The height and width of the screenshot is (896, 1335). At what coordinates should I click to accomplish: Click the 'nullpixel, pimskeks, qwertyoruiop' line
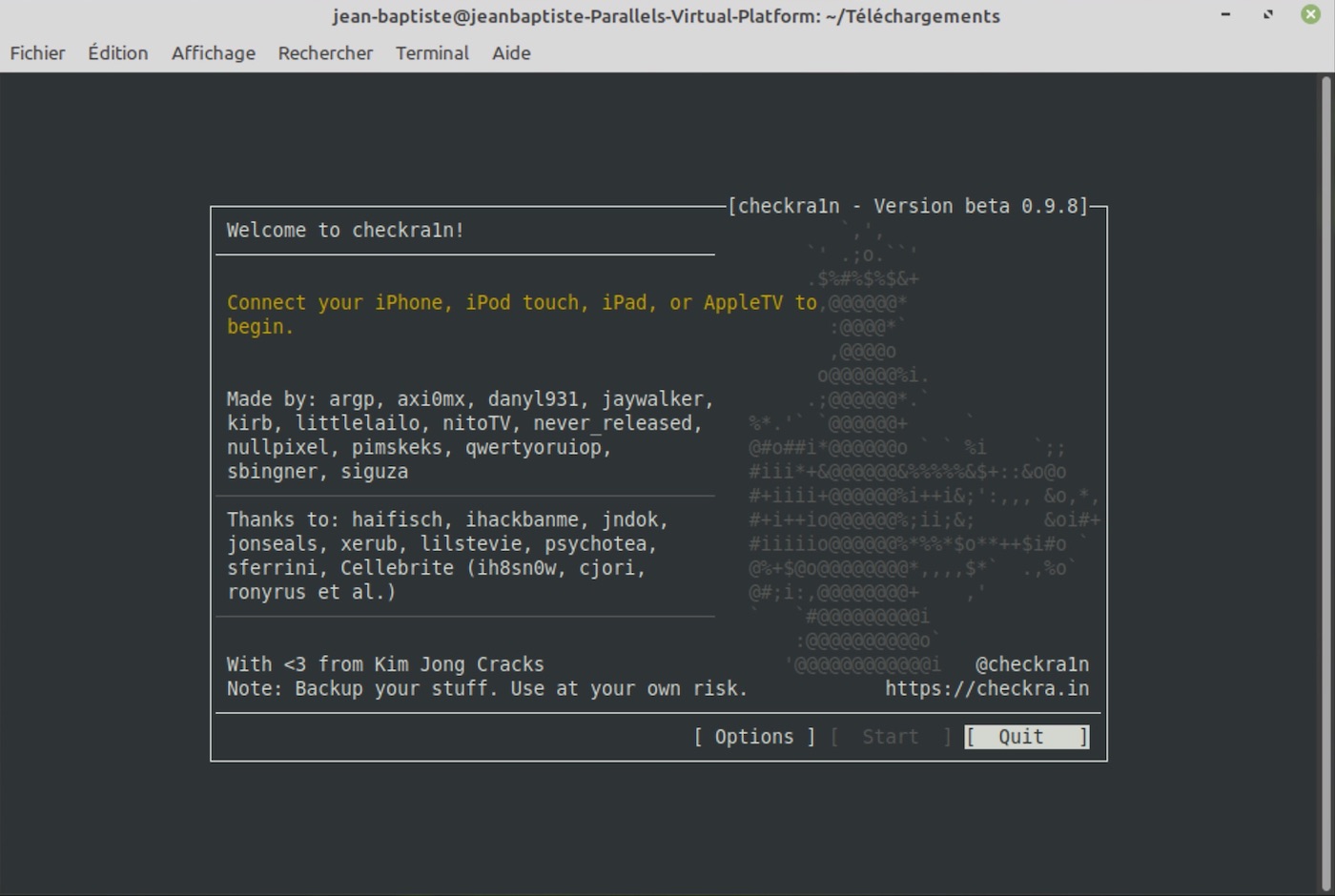click(420, 448)
